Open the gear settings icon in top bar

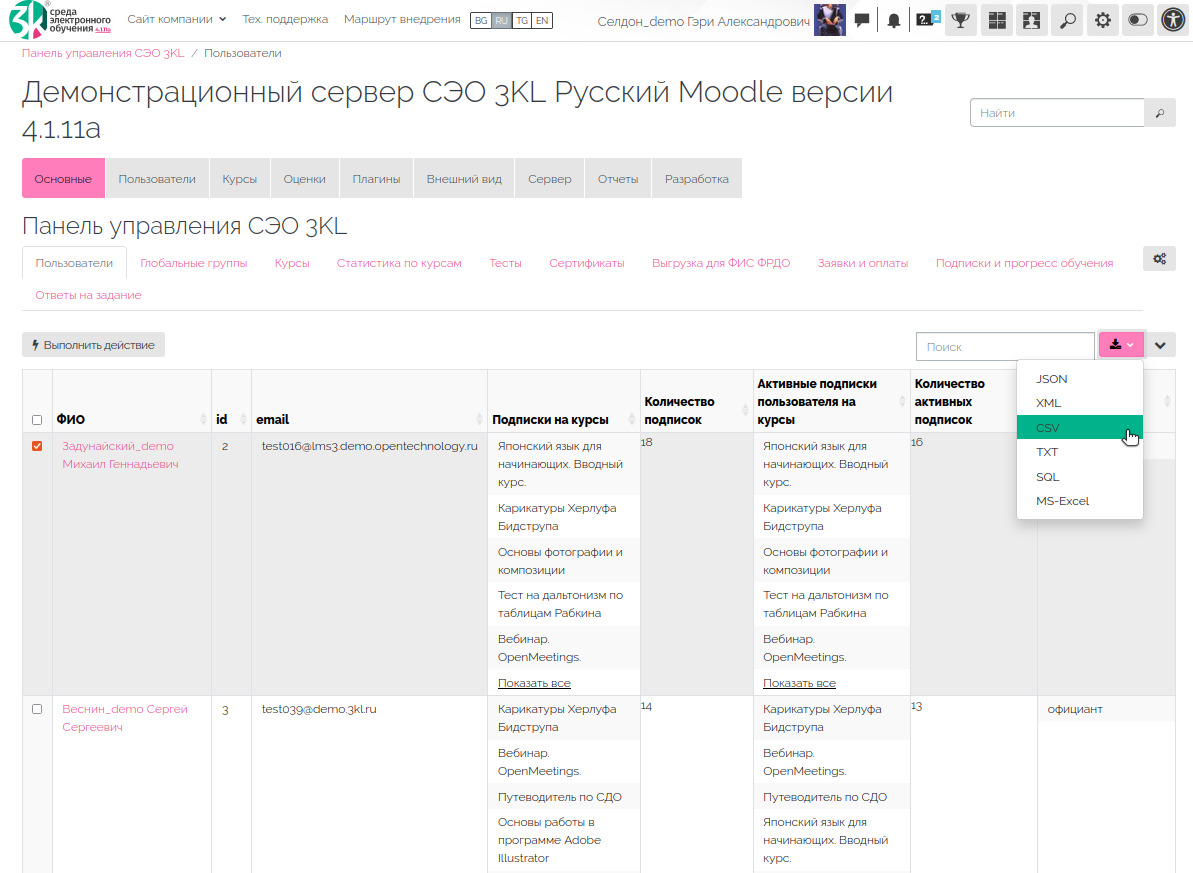1102,21
